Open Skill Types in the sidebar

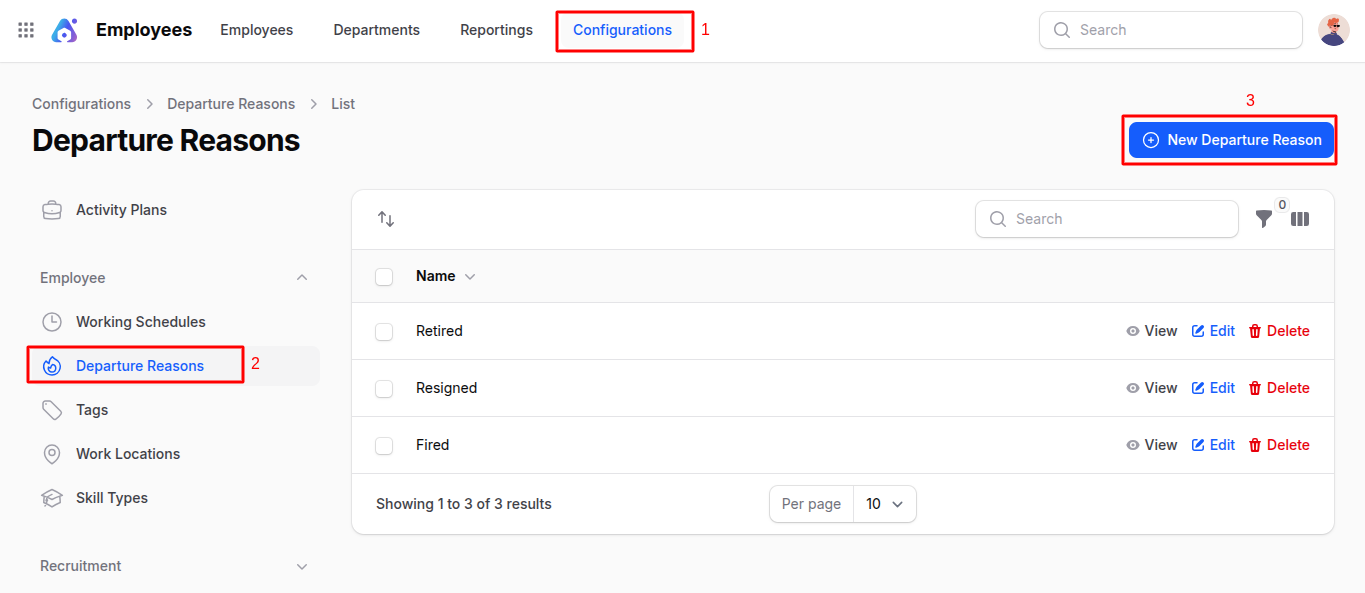click(111, 498)
